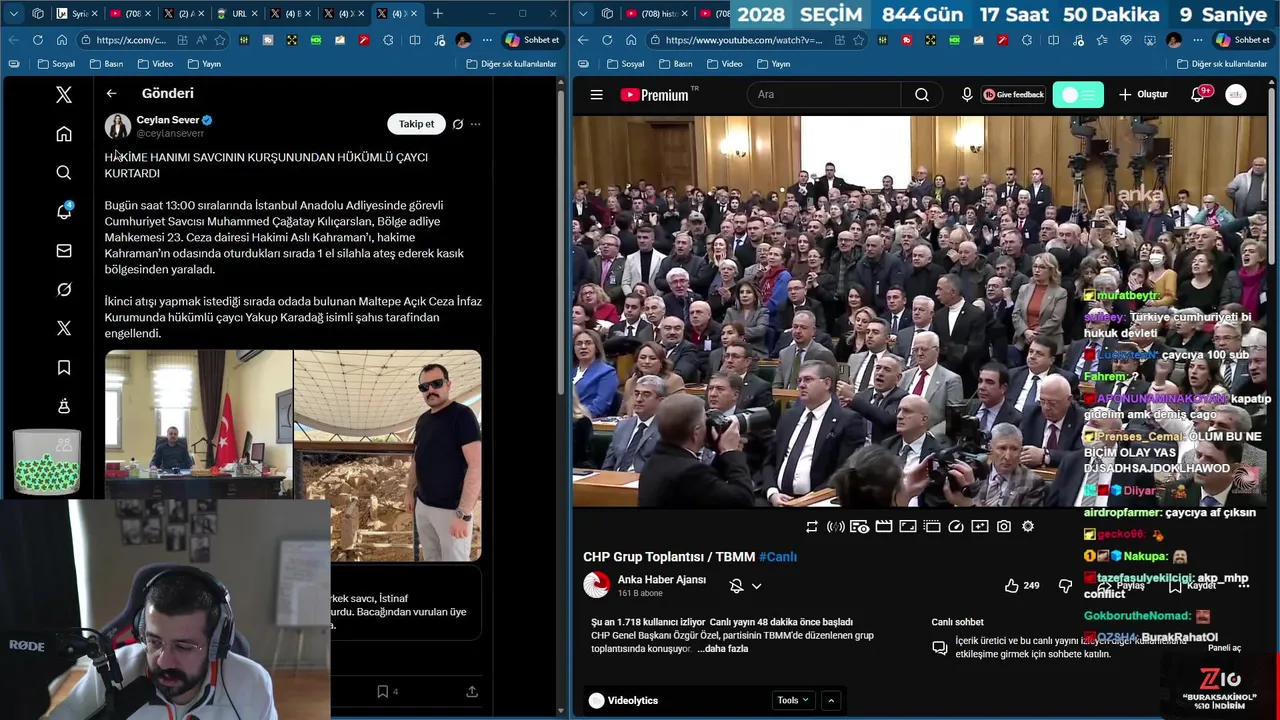Expand notification options chevron beside bell
Image resolution: width=1280 pixels, height=720 pixels.
(x=756, y=586)
